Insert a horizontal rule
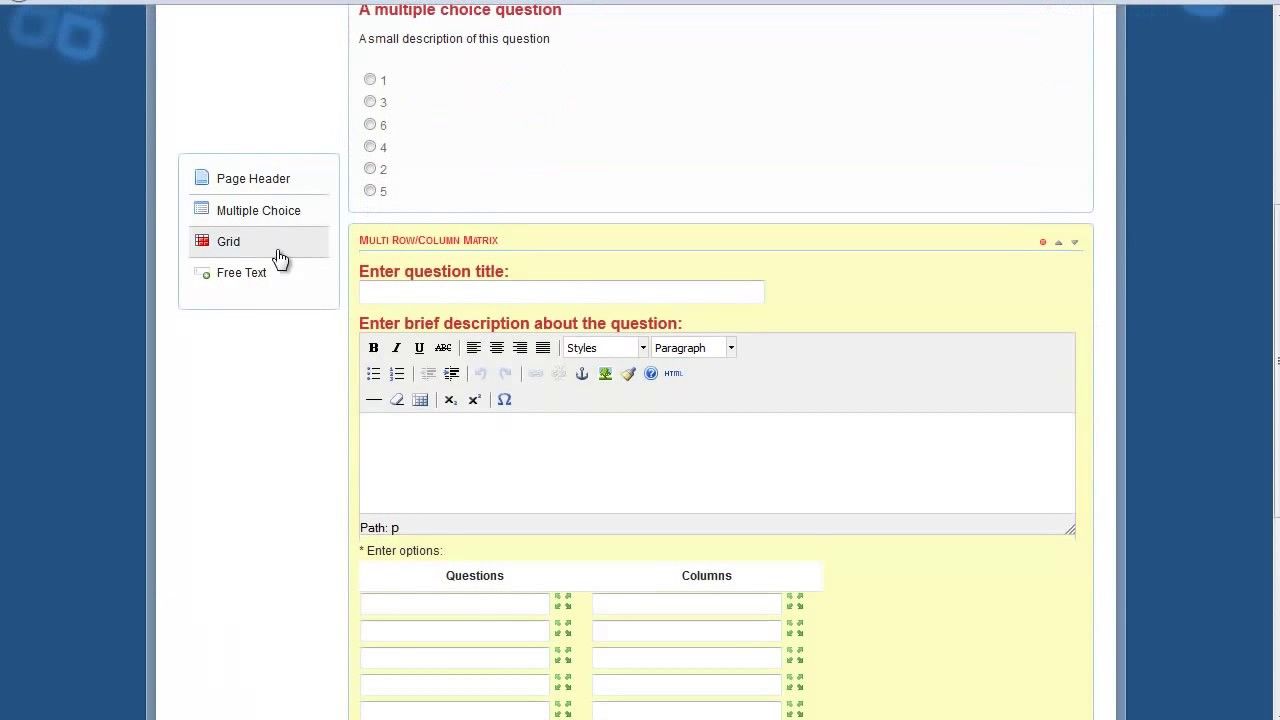 pos(373,400)
